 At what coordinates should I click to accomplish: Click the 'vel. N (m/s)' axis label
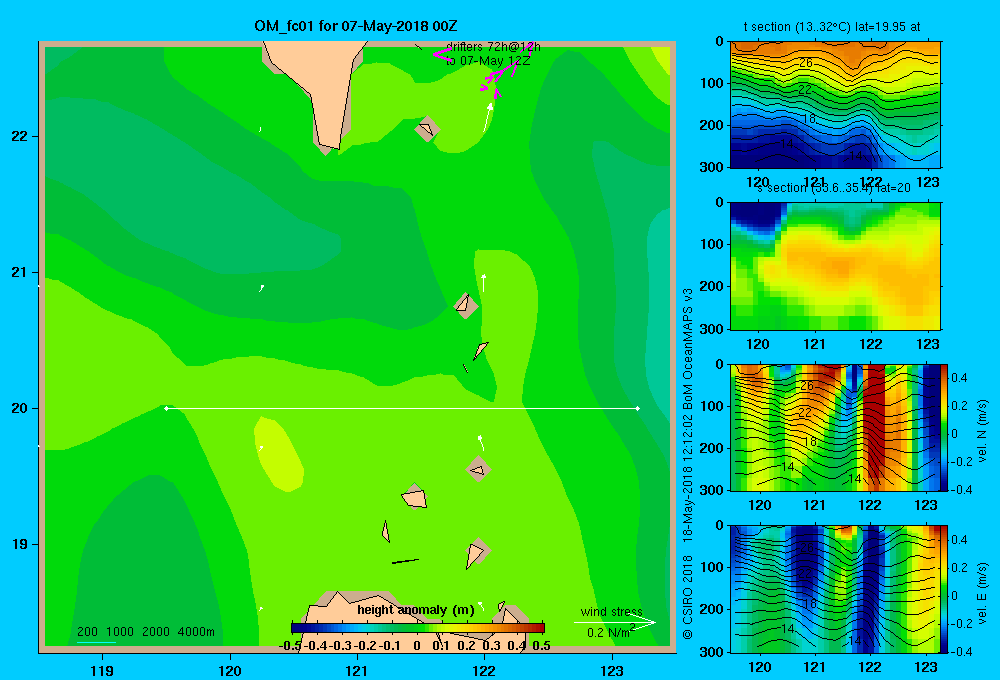pyautogui.click(x=982, y=431)
